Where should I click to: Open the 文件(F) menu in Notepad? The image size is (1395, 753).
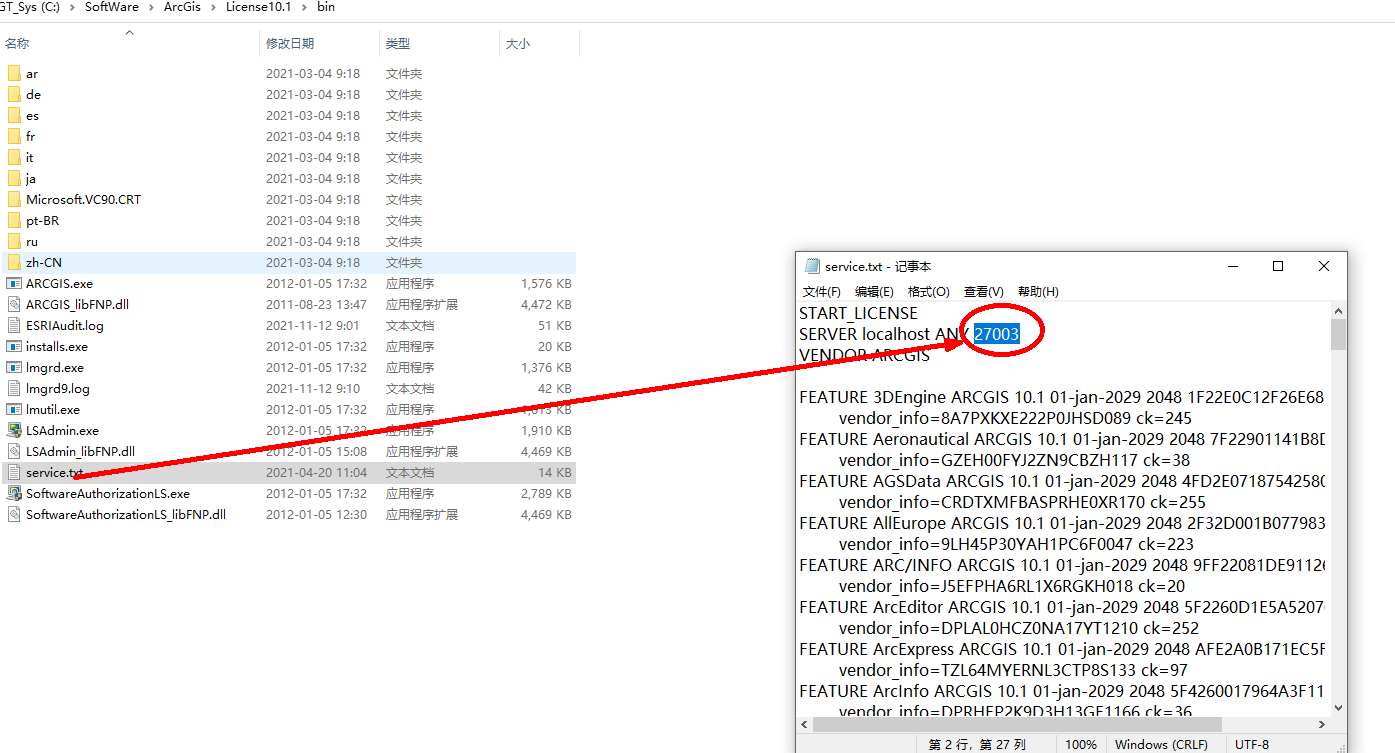(821, 291)
